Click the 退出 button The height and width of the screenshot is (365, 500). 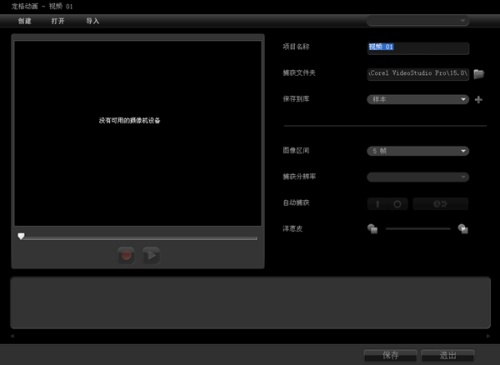[x=448, y=355]
